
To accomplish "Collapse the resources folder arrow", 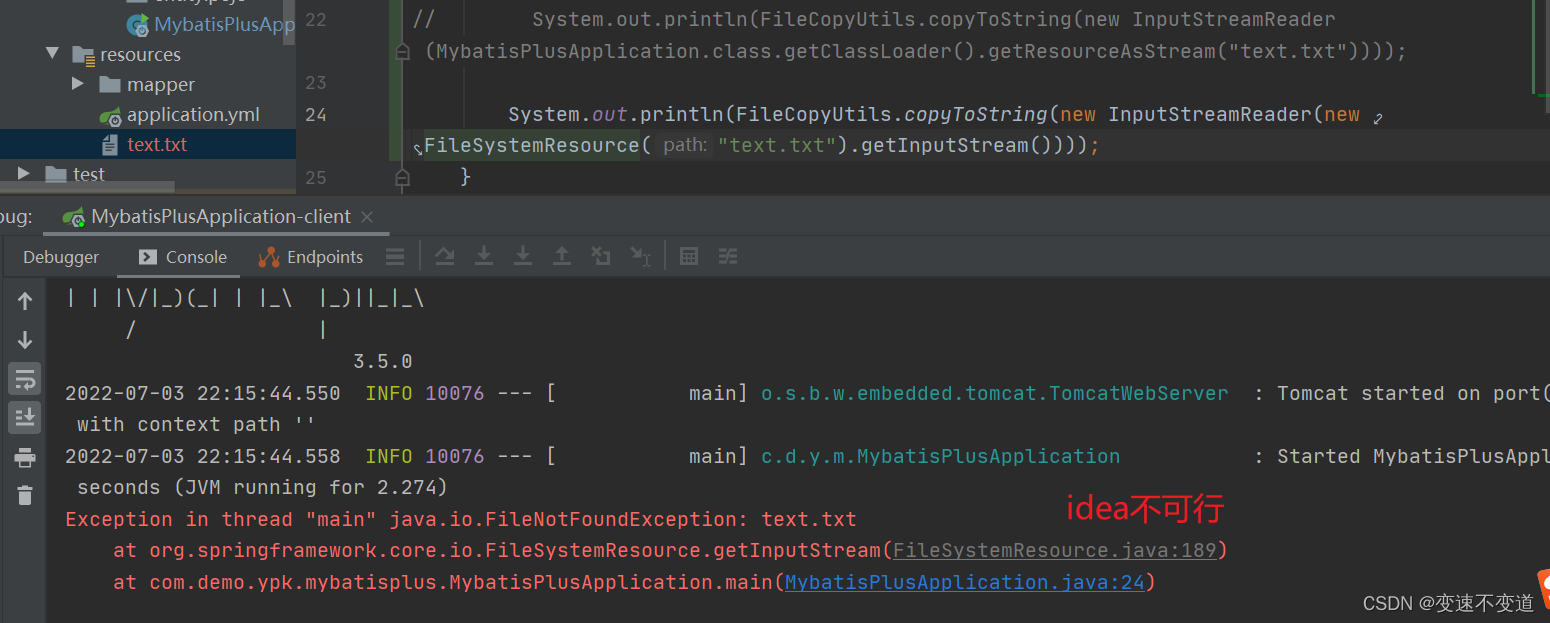I will coord(52,54).
